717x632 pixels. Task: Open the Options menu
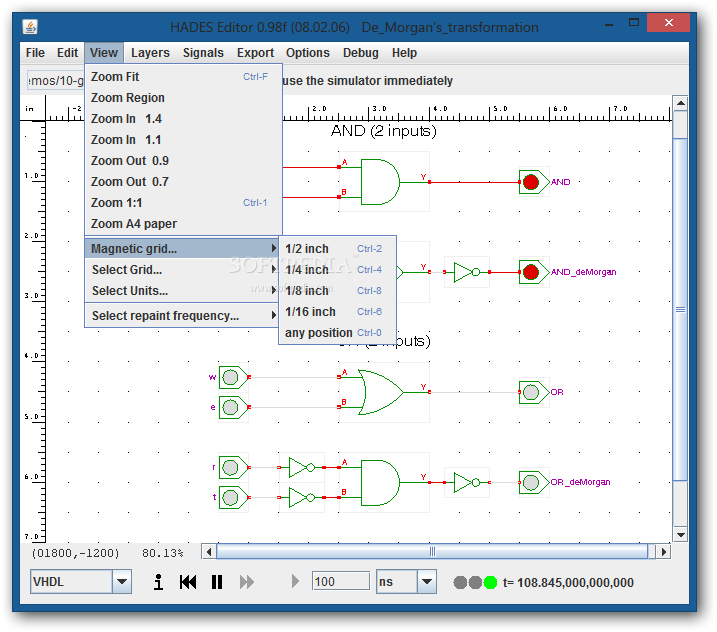(x=307, y=53)
